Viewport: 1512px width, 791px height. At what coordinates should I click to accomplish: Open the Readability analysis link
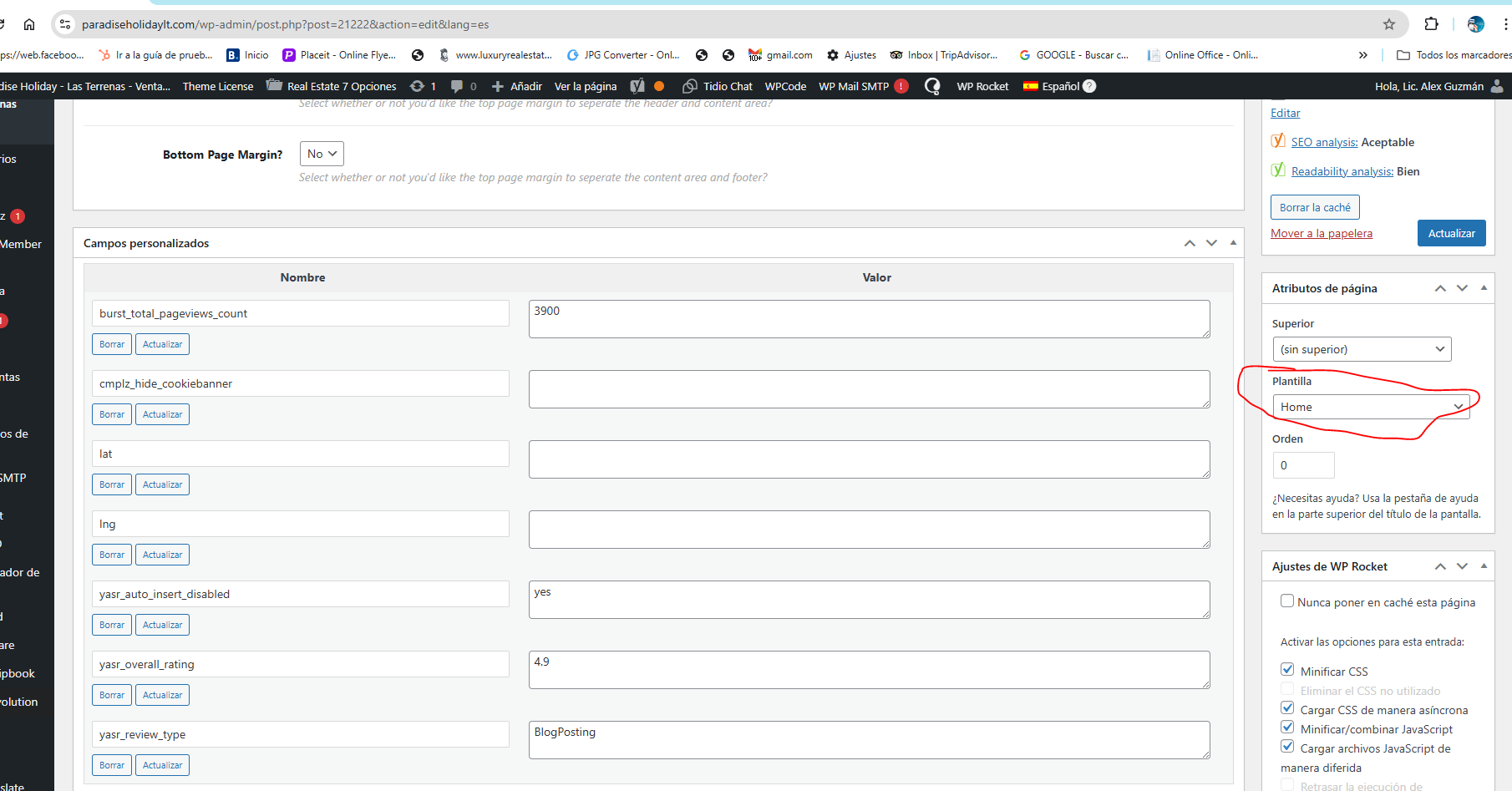pos(1342,171)
